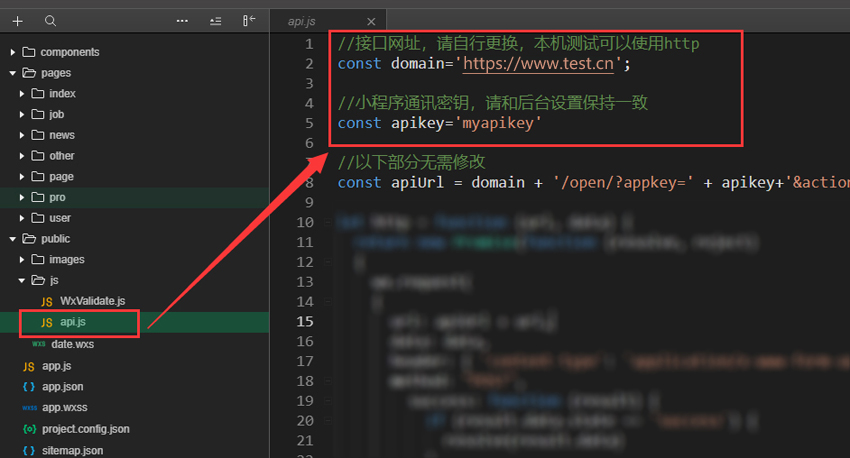850x458 pixels.
Task: Click the collapse-all folders icon
Action: pos(215,21)
